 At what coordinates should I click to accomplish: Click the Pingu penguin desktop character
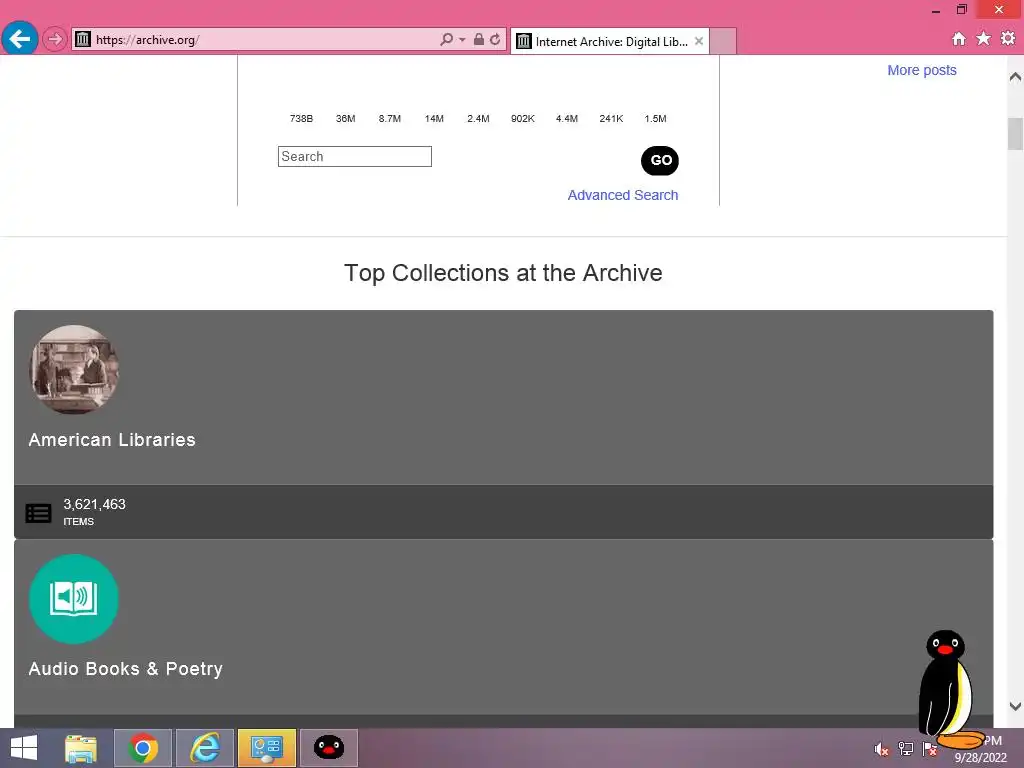point(947,689)
